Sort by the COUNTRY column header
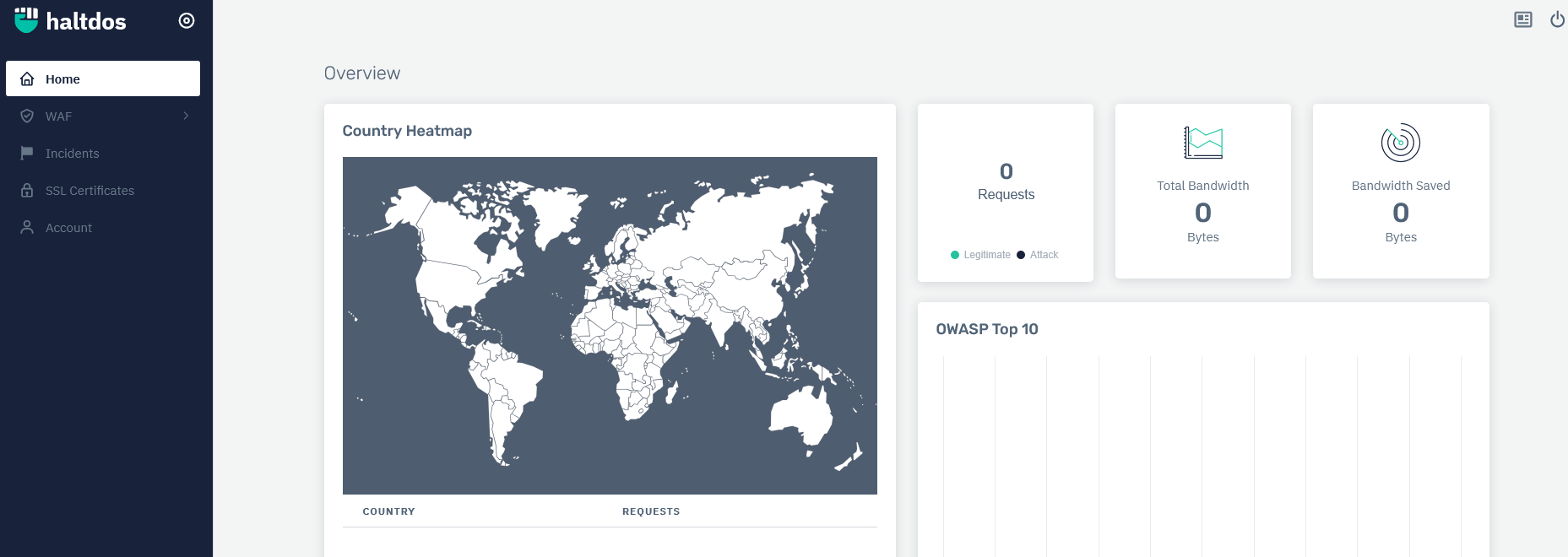 388,511
